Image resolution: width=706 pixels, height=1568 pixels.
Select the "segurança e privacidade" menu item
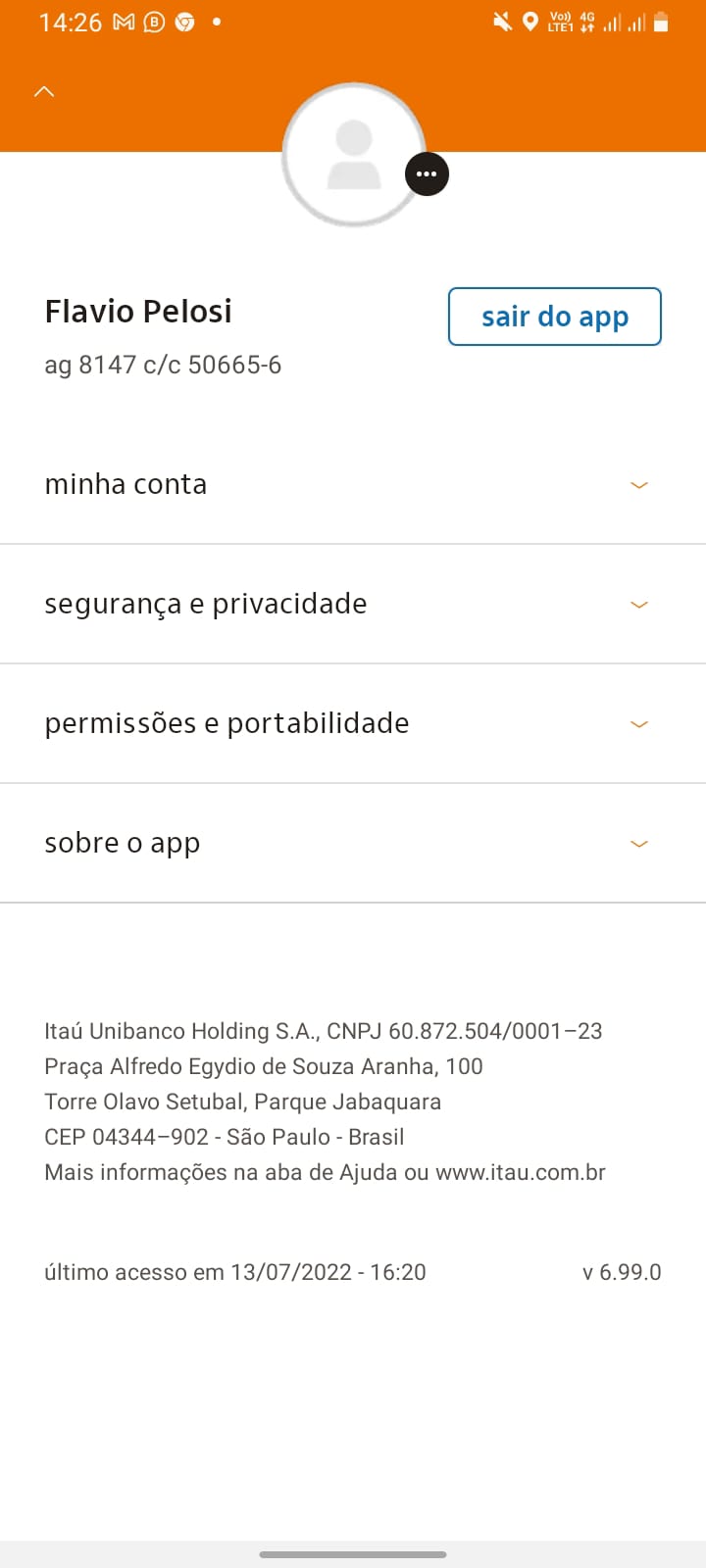point(206,604)
